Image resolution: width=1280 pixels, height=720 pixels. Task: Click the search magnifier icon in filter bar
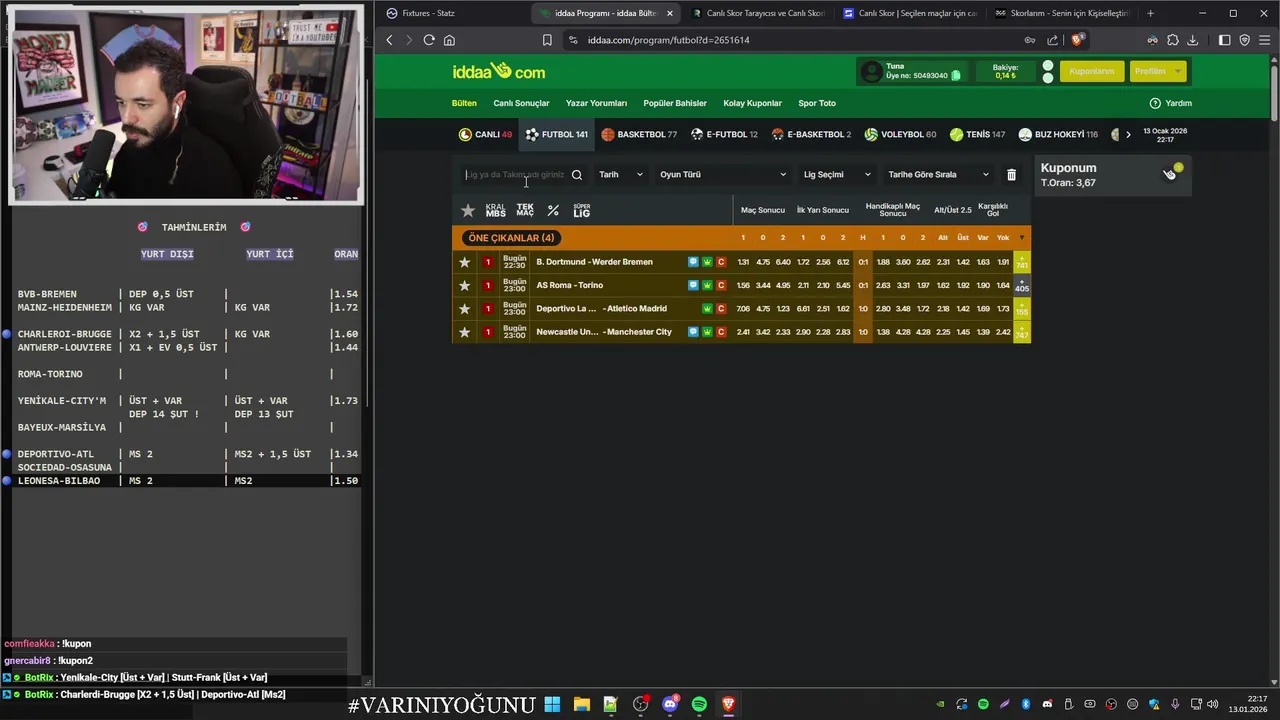tap(576, 175)
